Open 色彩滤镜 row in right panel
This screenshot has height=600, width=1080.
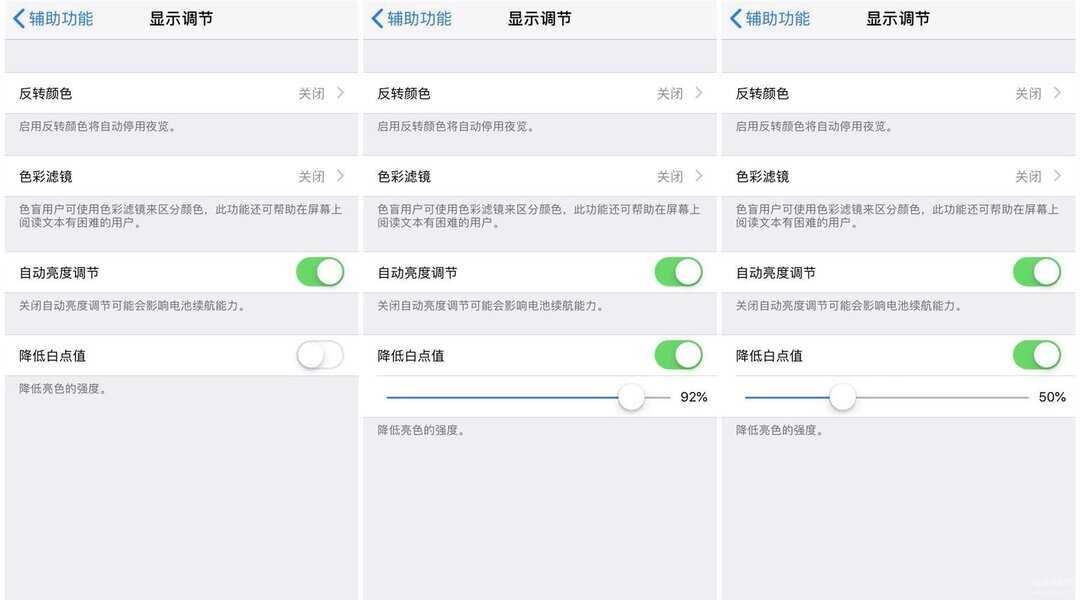click(x=898, y=176)
